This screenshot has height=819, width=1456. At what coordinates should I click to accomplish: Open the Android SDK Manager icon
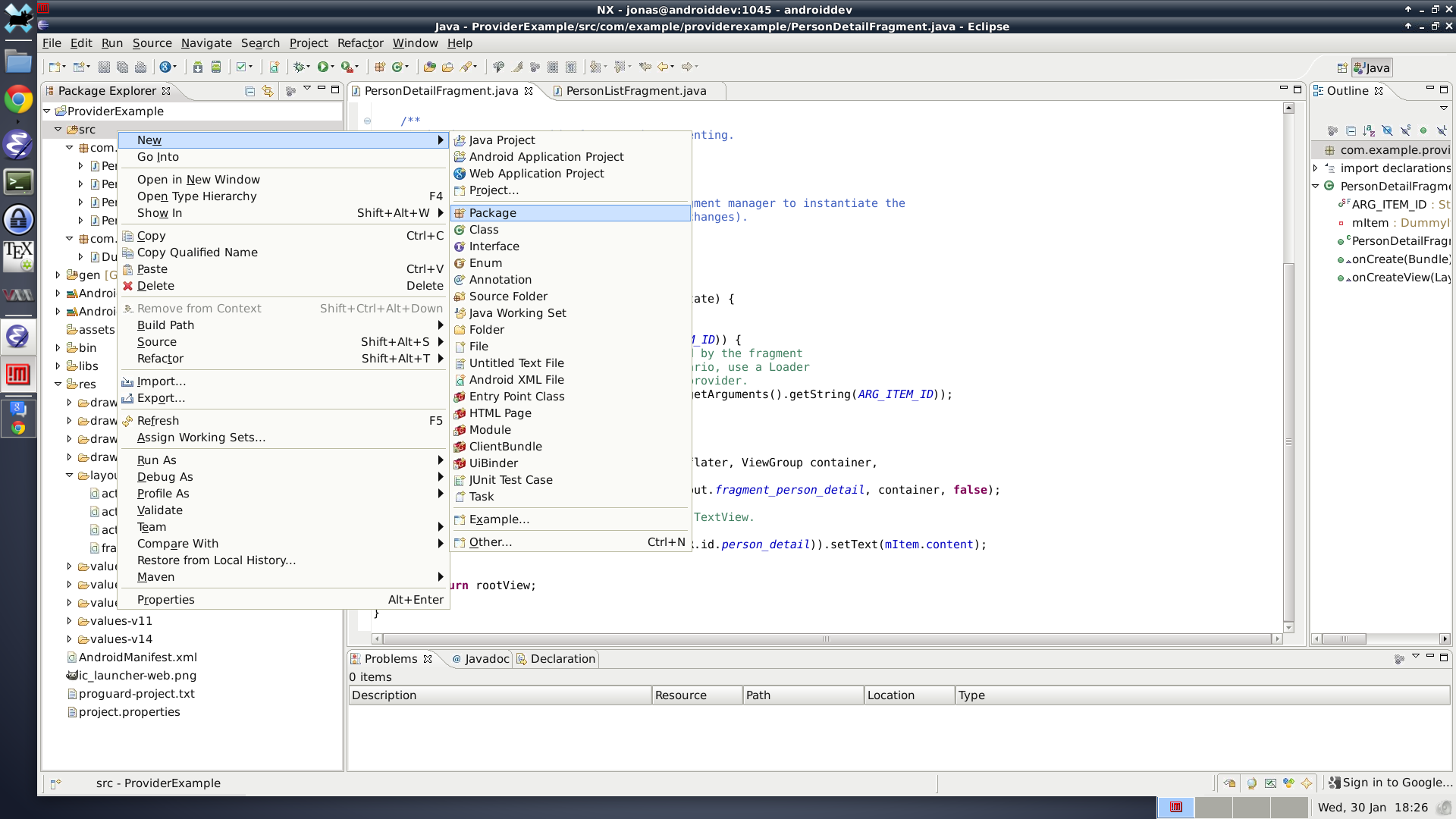(x=198, y=67)
